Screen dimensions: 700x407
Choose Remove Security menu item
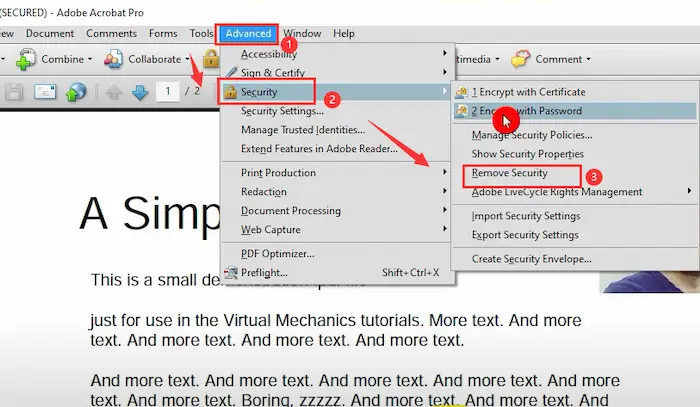[575, 173]
